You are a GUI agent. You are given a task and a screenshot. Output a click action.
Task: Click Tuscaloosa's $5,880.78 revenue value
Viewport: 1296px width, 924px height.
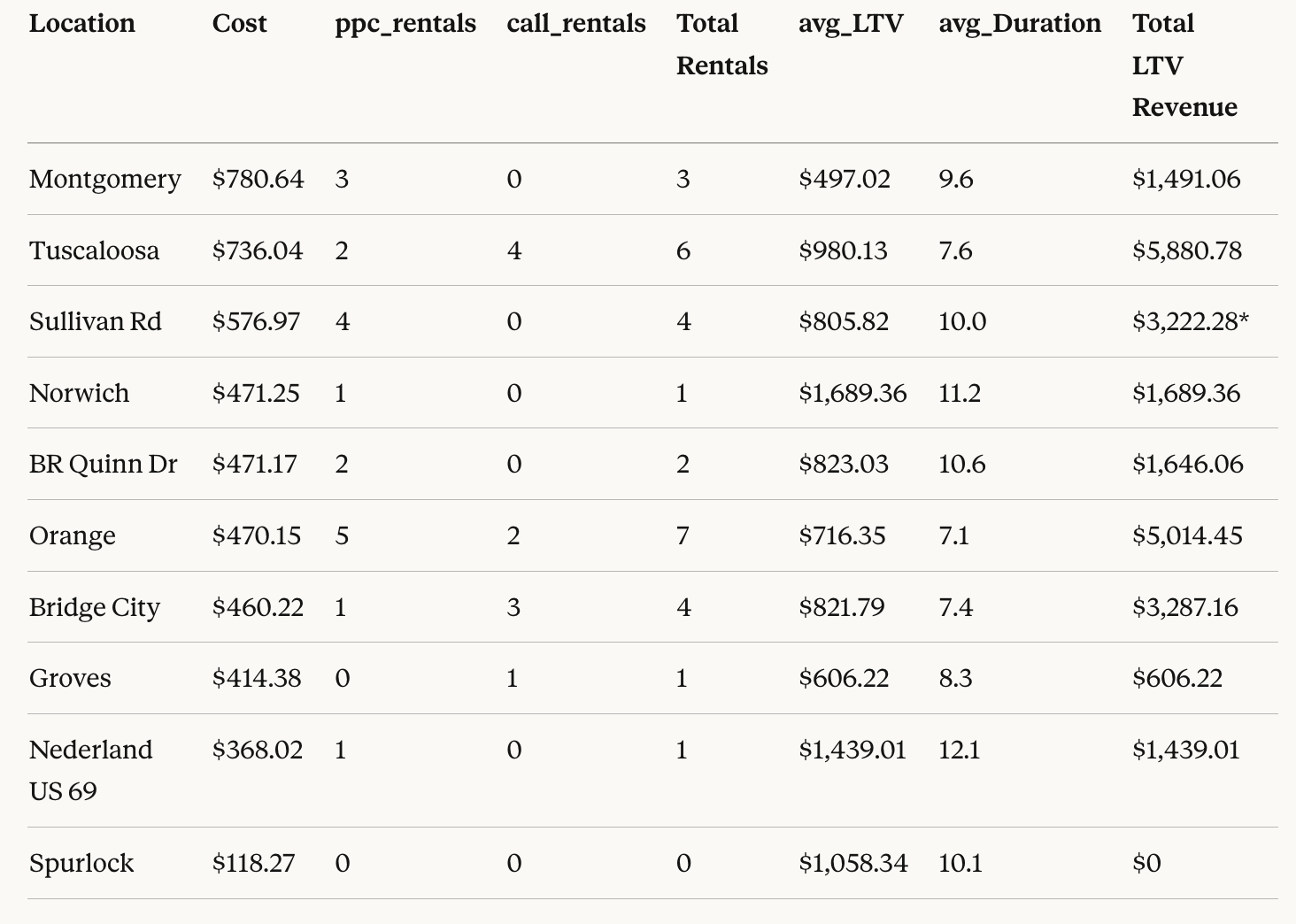1186,250
